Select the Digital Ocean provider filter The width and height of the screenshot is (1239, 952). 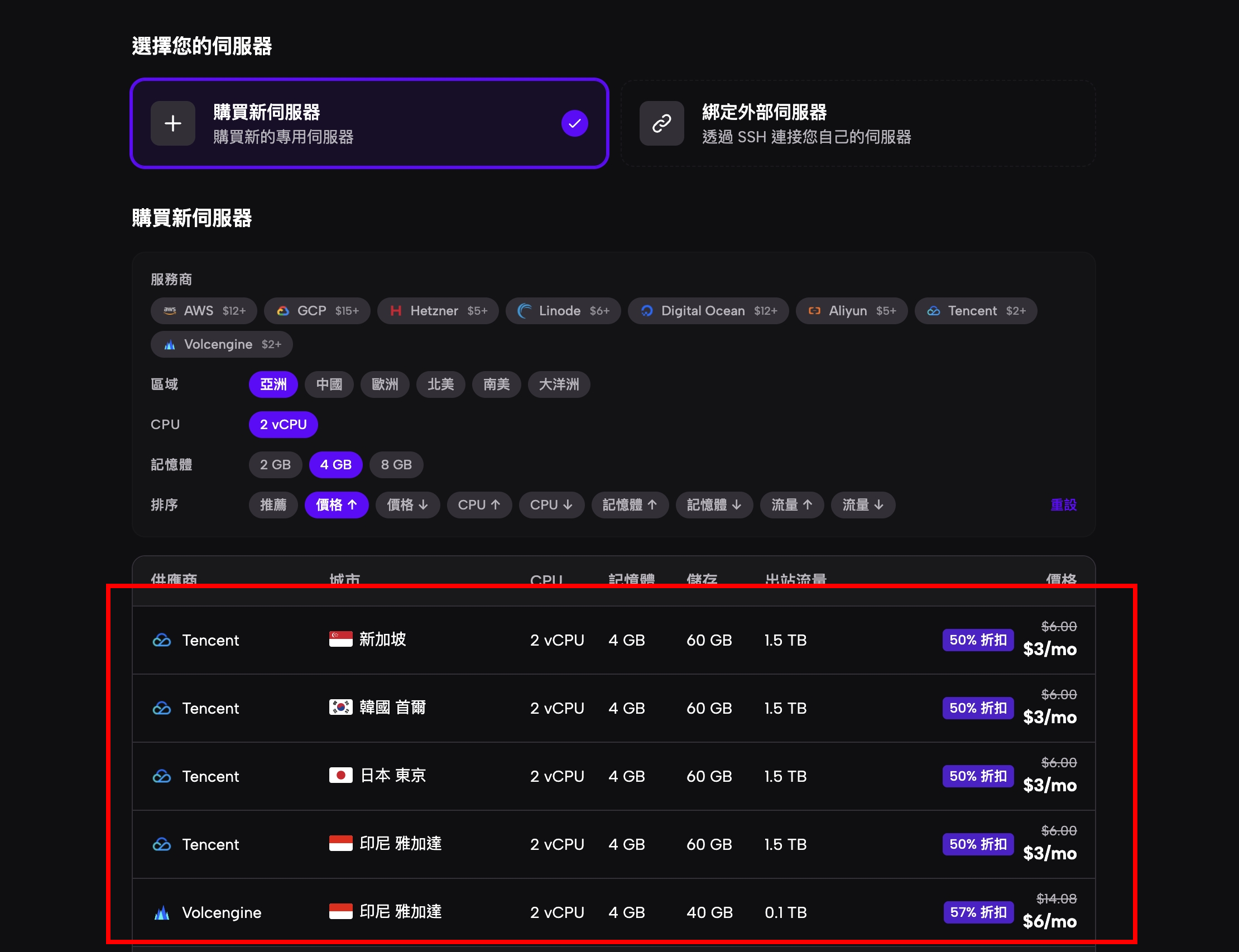(708, 310)
